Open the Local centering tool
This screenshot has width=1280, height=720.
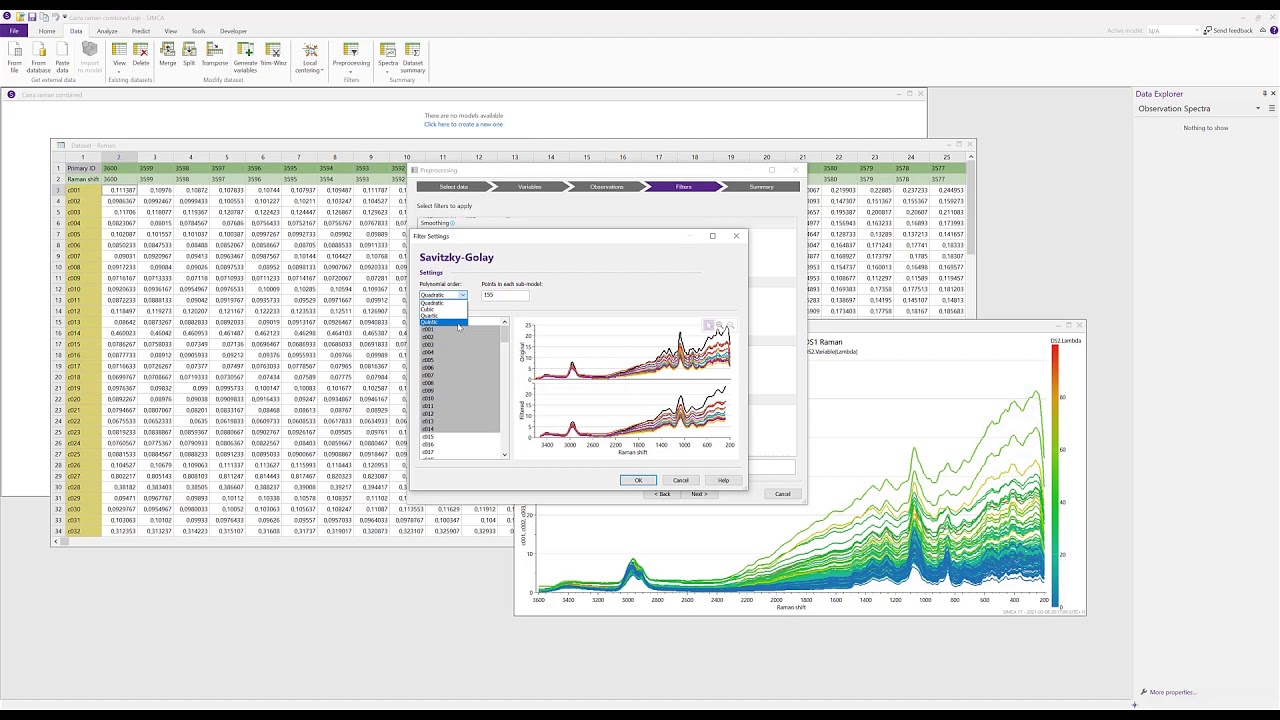tap(310, 58)
